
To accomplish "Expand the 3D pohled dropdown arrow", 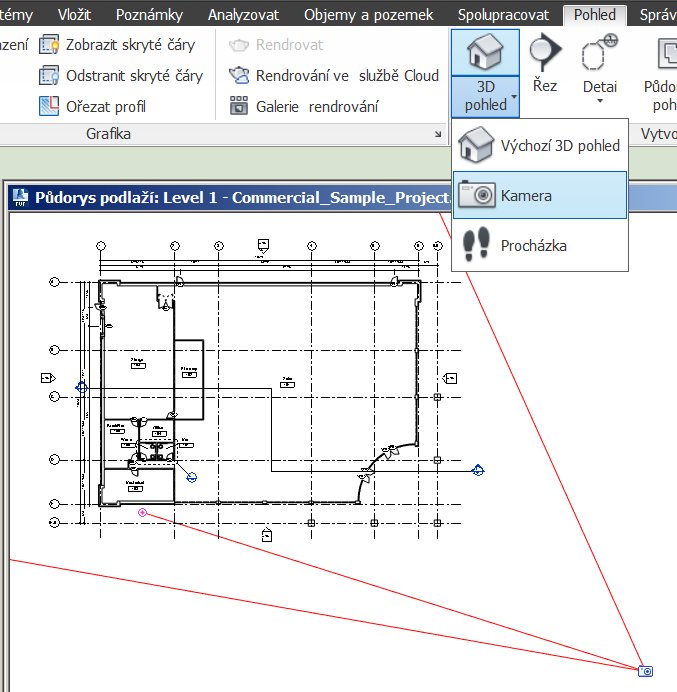I will [514, 96].
